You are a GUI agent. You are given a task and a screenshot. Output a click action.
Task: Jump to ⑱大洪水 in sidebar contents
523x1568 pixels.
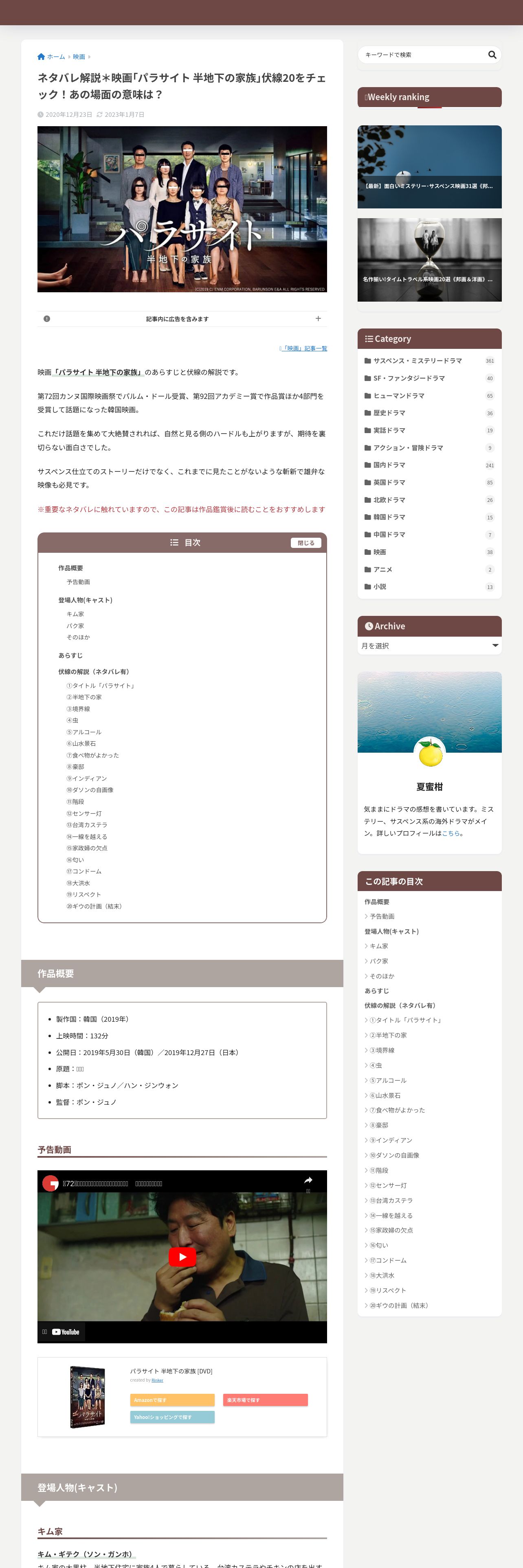pos(382,1275)
